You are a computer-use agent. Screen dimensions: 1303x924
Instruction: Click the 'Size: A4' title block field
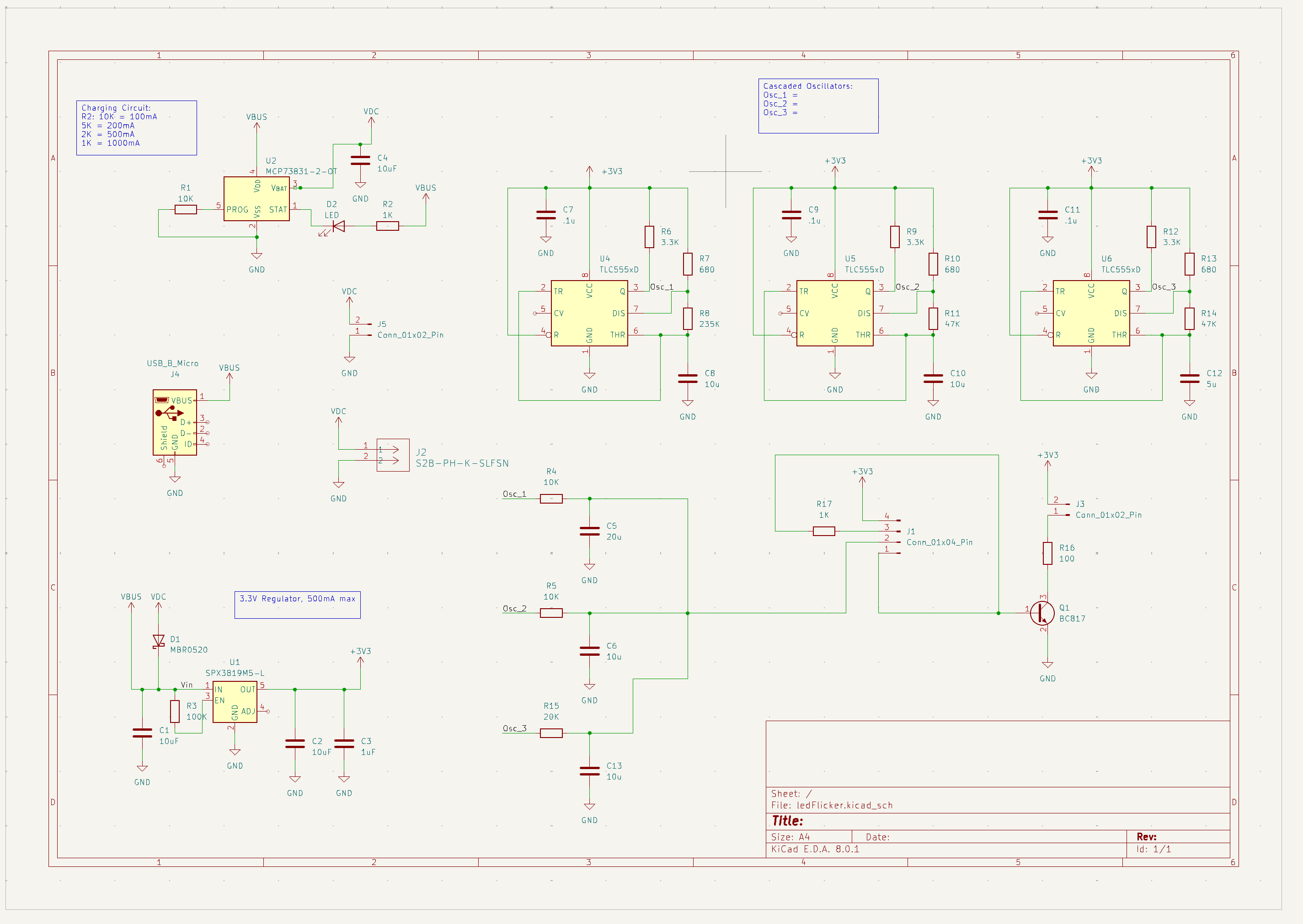[790, 837]
